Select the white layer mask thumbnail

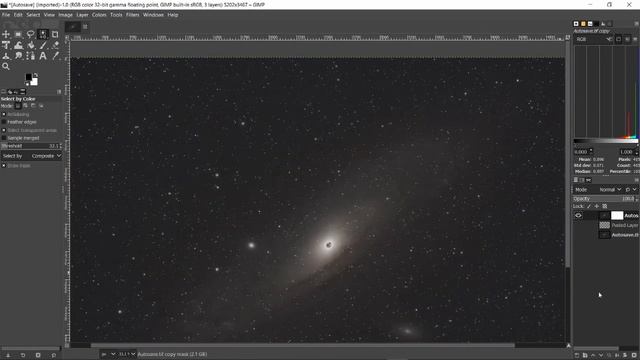tap(617, 216)
